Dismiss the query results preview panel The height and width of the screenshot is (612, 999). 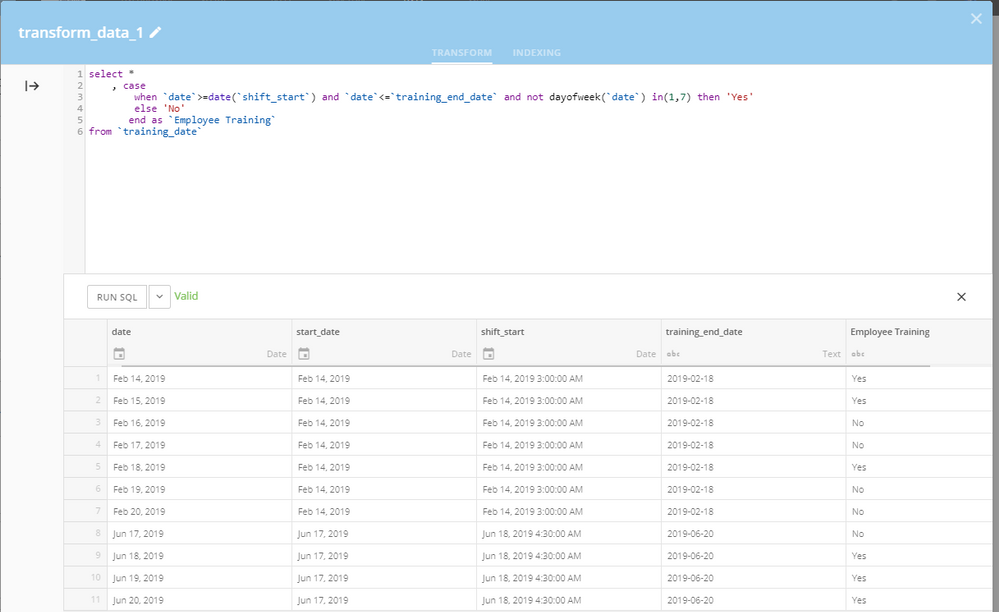(961, 296)
